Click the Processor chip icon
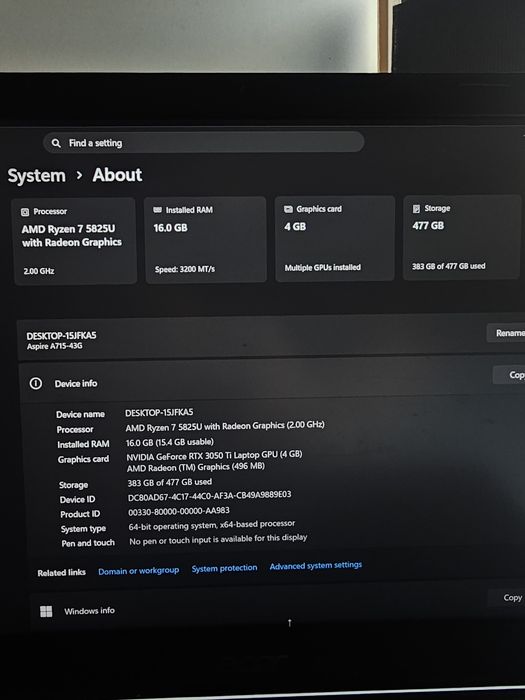This screenshot has height=700, width=525. coord(25,212)
